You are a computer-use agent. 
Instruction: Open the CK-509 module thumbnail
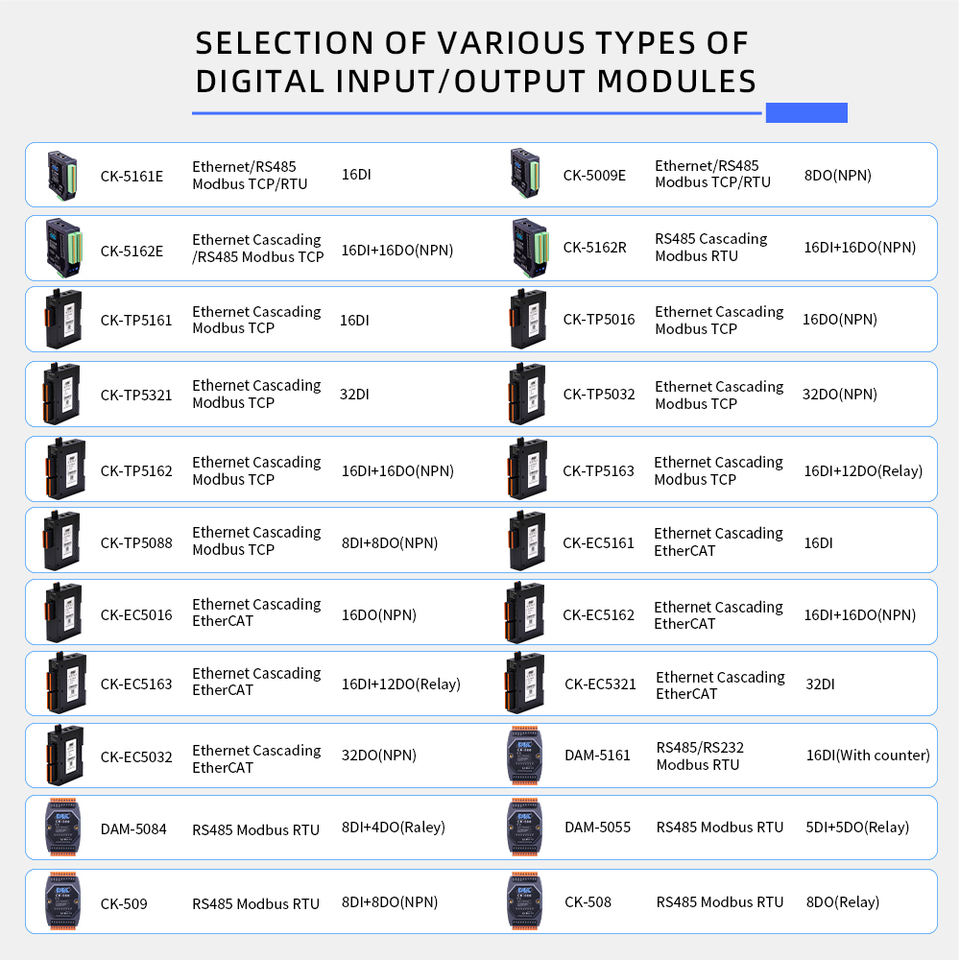pyautogui.click(x=63, y=902)
